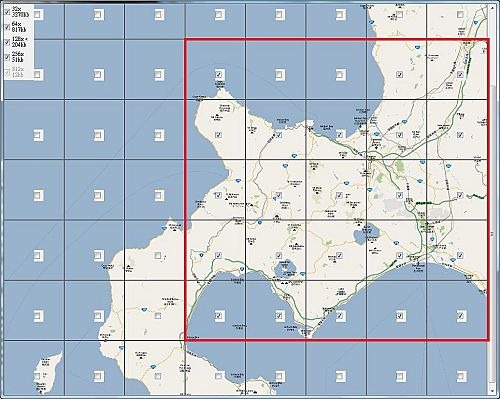Uncheck tile at red selection's top-right corner
Screen dimensions: 500x399
click(460, 75)
